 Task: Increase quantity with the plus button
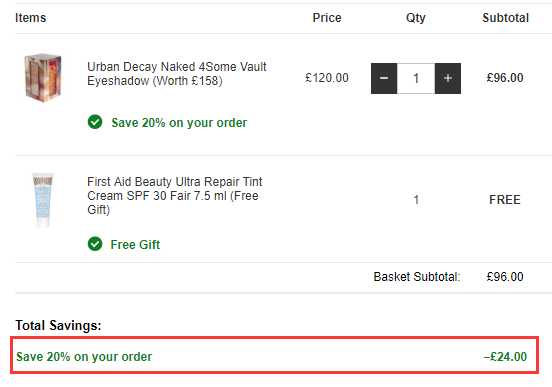448,78
